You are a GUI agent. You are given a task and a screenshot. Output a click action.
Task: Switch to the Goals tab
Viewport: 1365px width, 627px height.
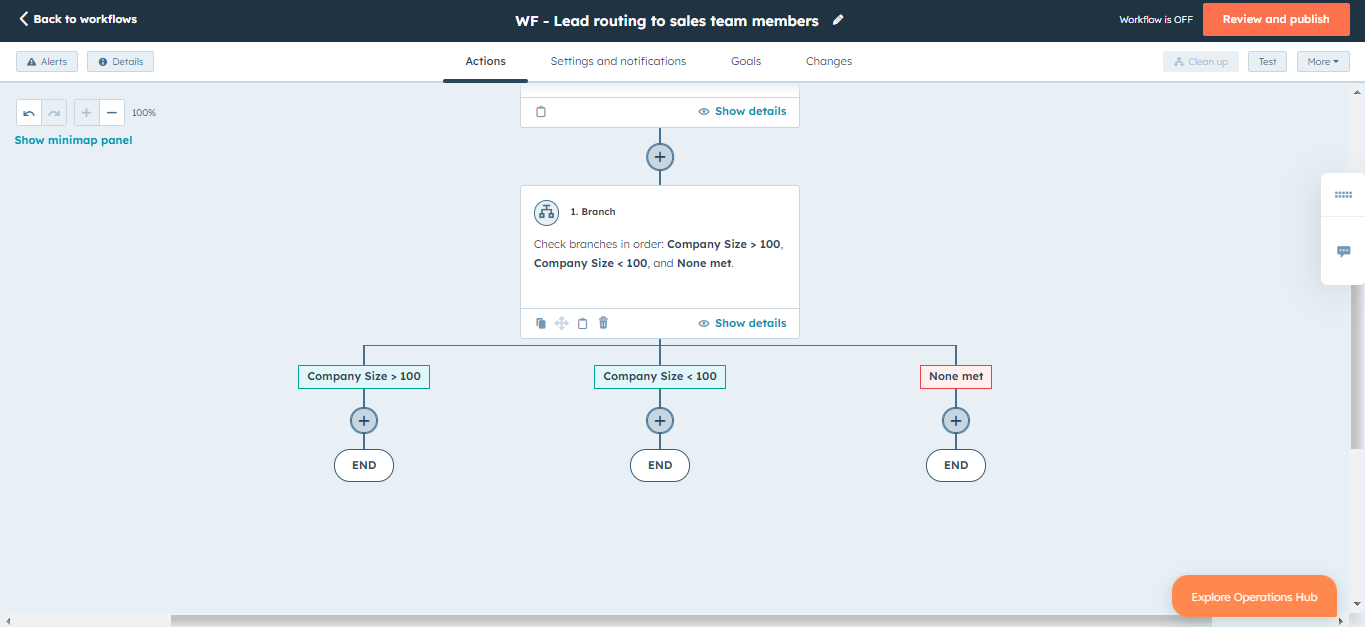(745, 61)
